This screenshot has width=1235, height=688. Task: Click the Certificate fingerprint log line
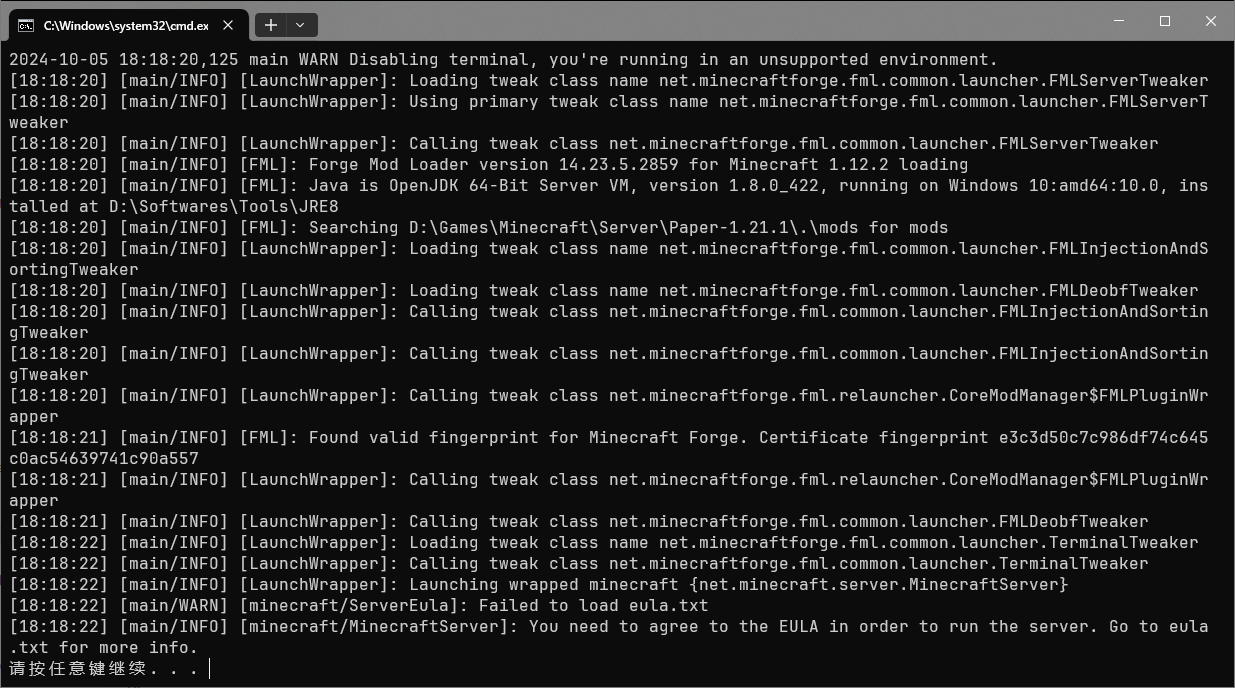609,448
